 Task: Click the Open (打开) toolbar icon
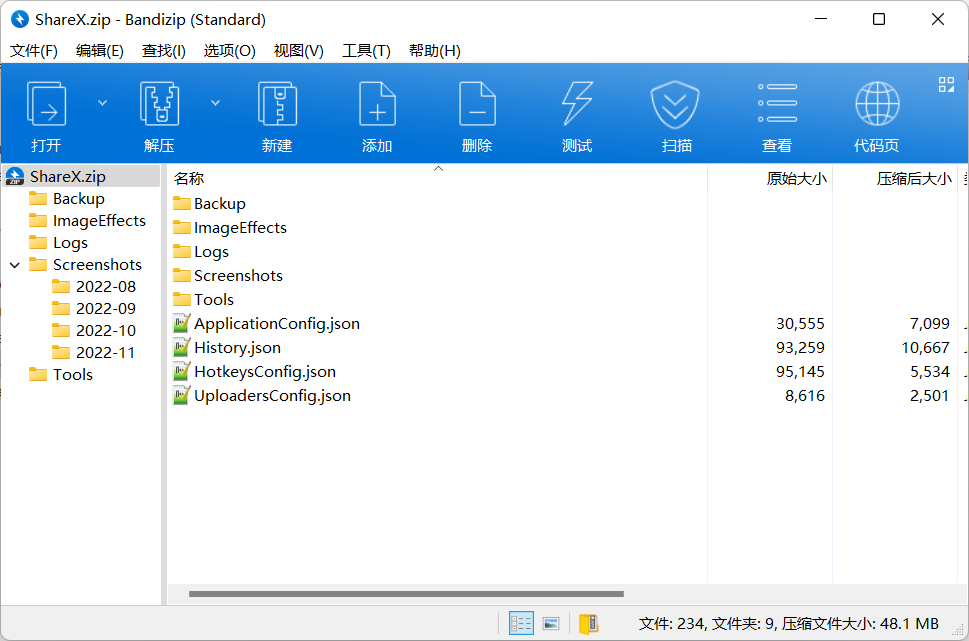46,104
